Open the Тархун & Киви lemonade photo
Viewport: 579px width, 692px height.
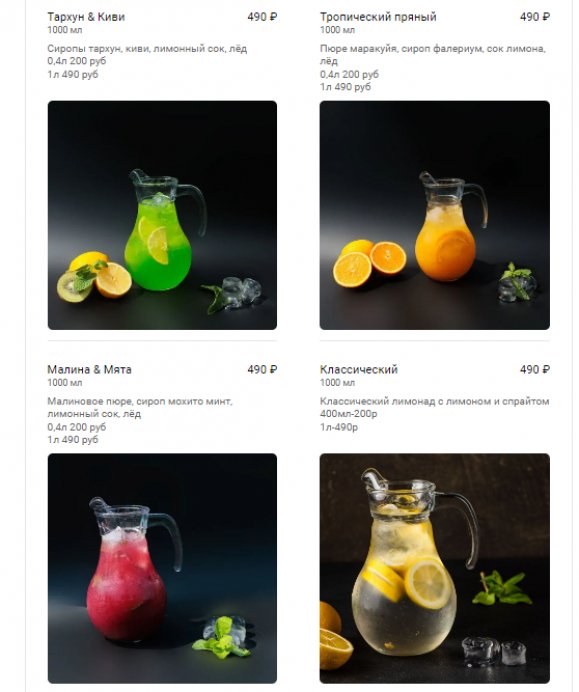tap(162, 215)
